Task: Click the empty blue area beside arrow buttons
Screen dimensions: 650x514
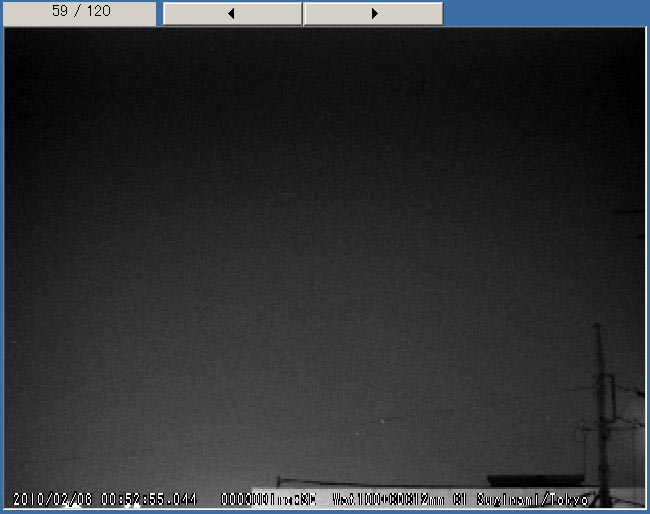Action: 545,13
